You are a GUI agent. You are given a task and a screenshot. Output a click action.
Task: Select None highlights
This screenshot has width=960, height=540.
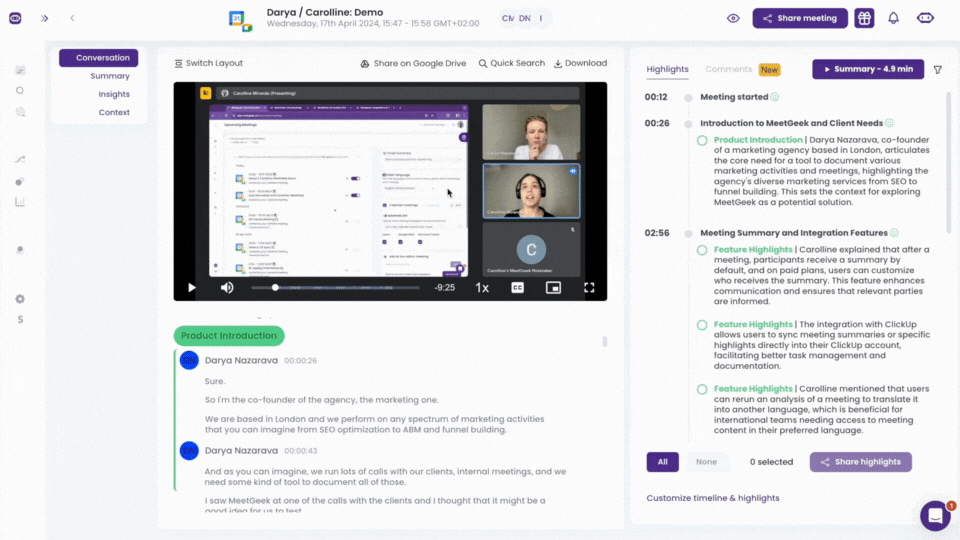pos(706,462)
